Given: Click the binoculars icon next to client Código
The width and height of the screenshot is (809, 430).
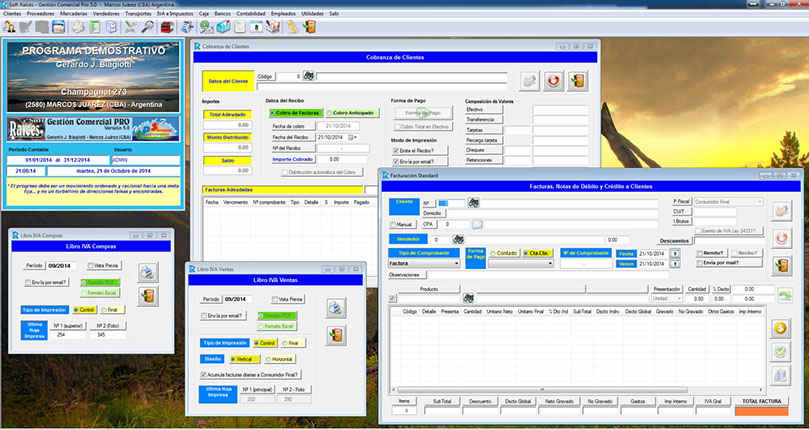Looking at the screenshot, I should 310,76.
